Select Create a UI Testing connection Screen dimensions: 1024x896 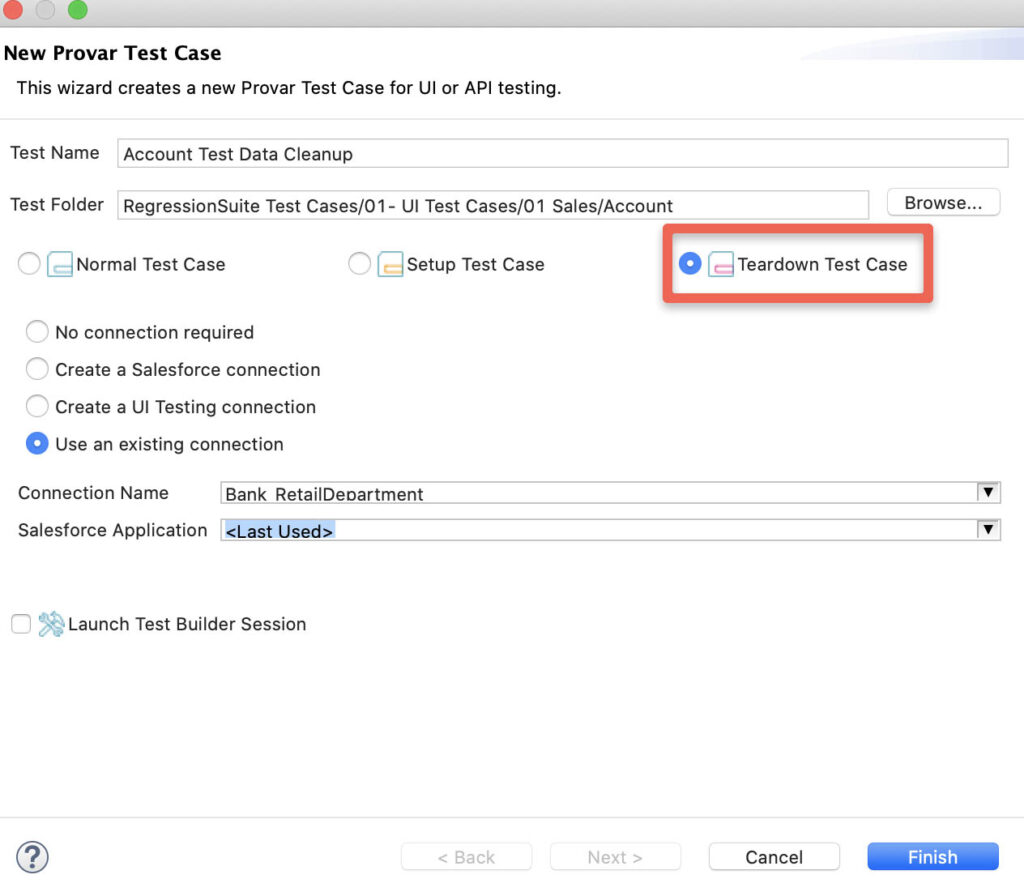pyautogui.click(x=37, y=406)
